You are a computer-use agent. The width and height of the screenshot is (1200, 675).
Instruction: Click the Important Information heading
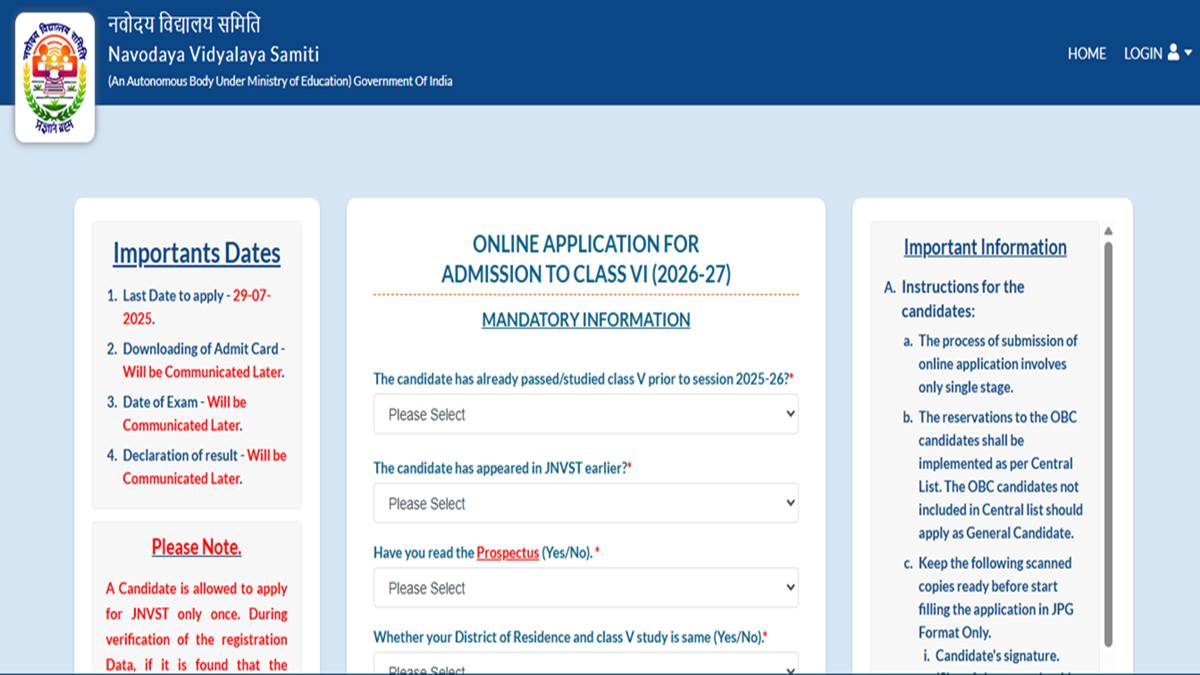point(985,247)
